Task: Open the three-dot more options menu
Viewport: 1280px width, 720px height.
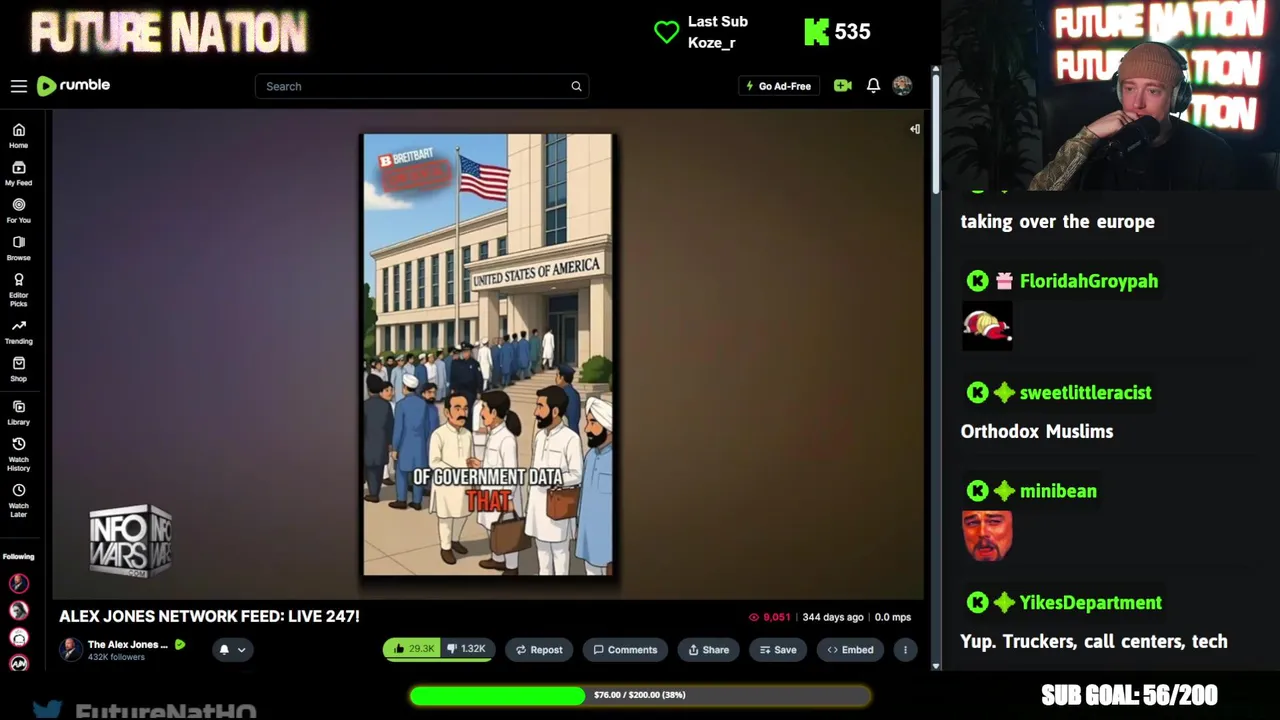Action: tap(905, 649)
